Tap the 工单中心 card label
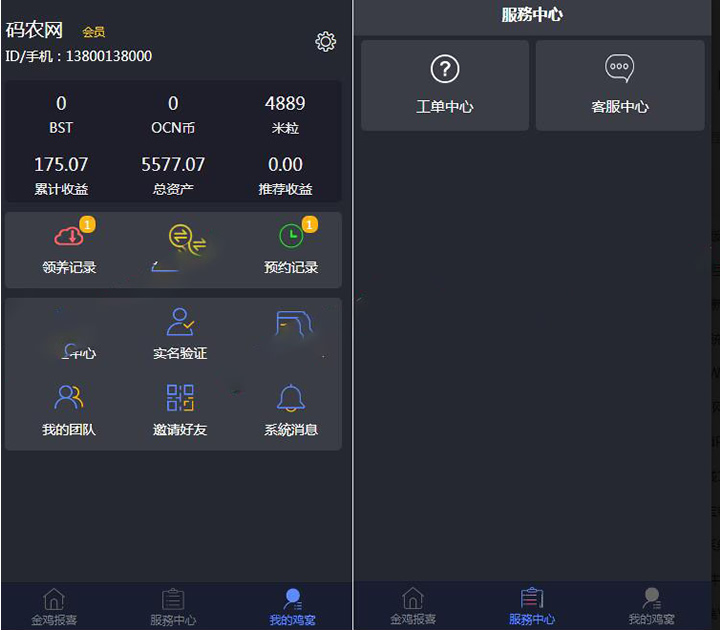This screenshot has height=630, width=720. pos(444,107)
